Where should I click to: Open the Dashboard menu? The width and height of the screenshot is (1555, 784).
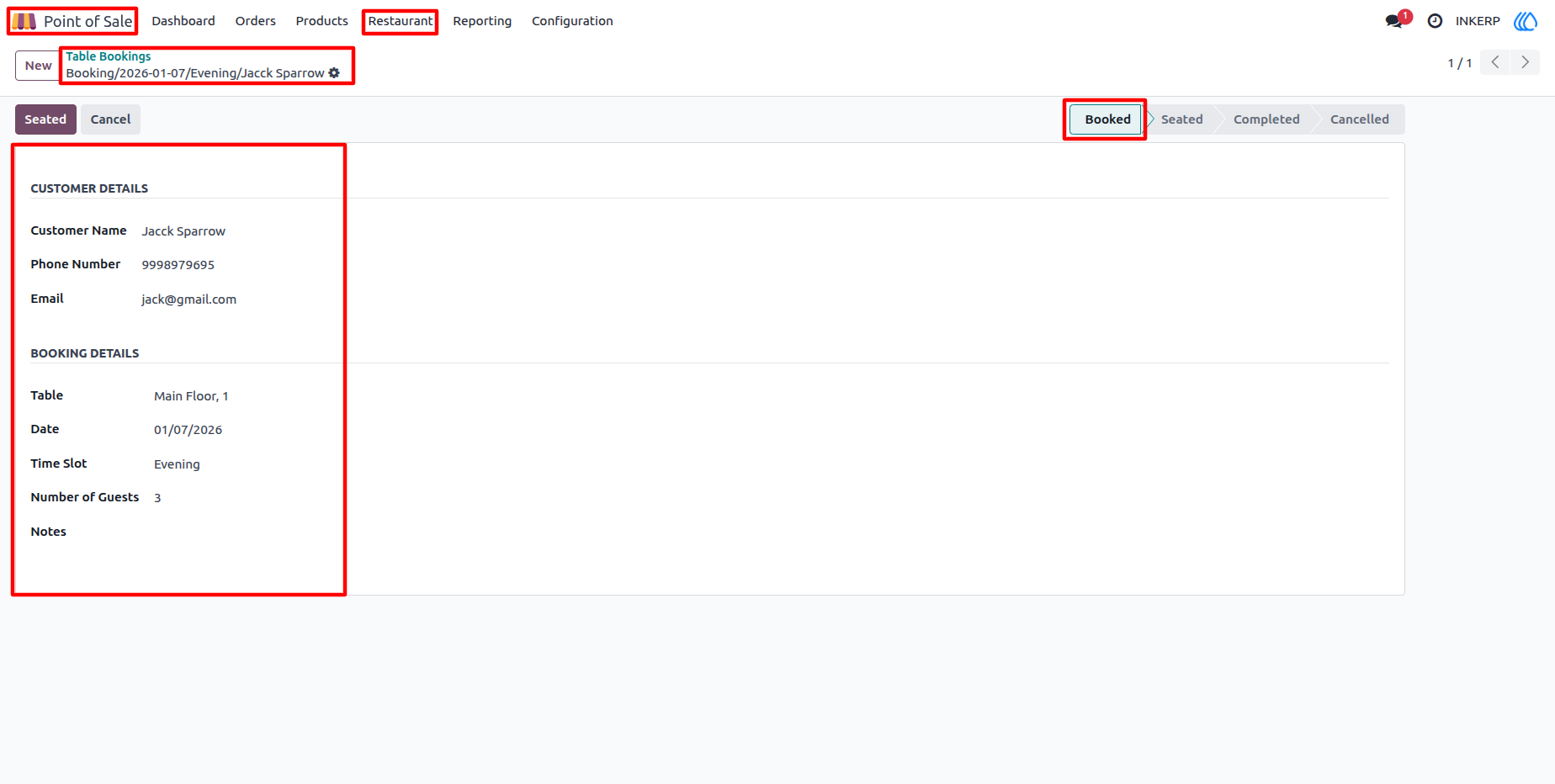[183, 21]
